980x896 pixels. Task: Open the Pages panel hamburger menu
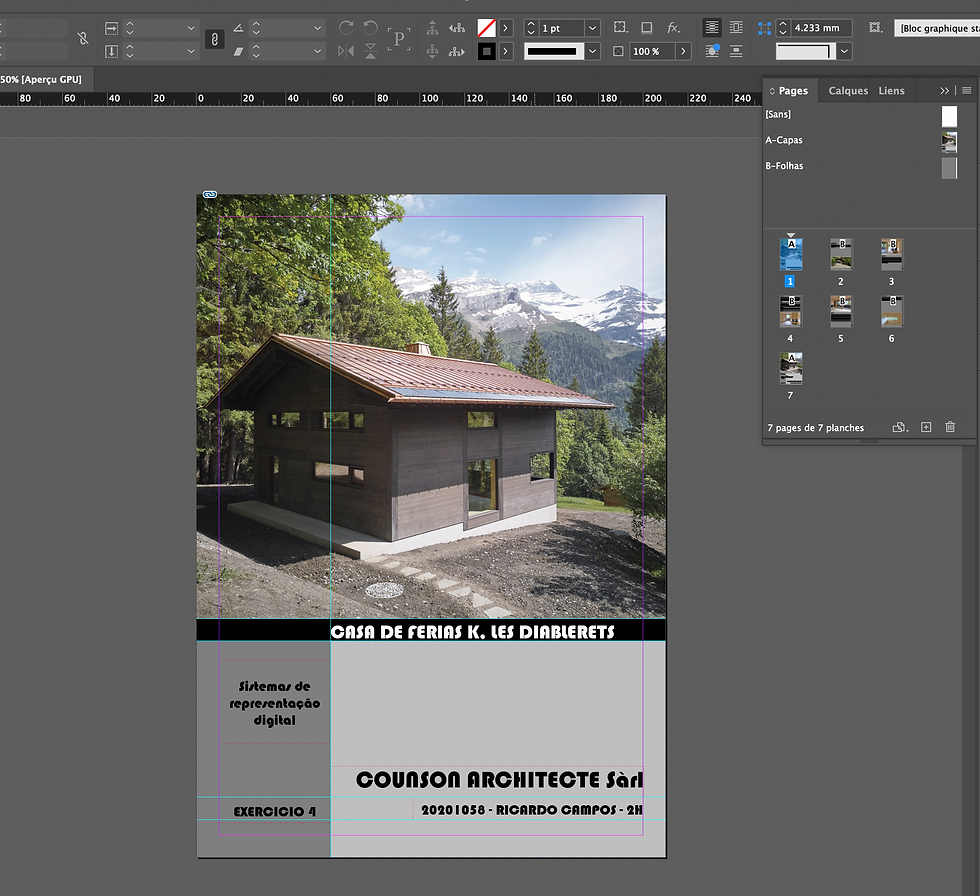tap(966, 90)
